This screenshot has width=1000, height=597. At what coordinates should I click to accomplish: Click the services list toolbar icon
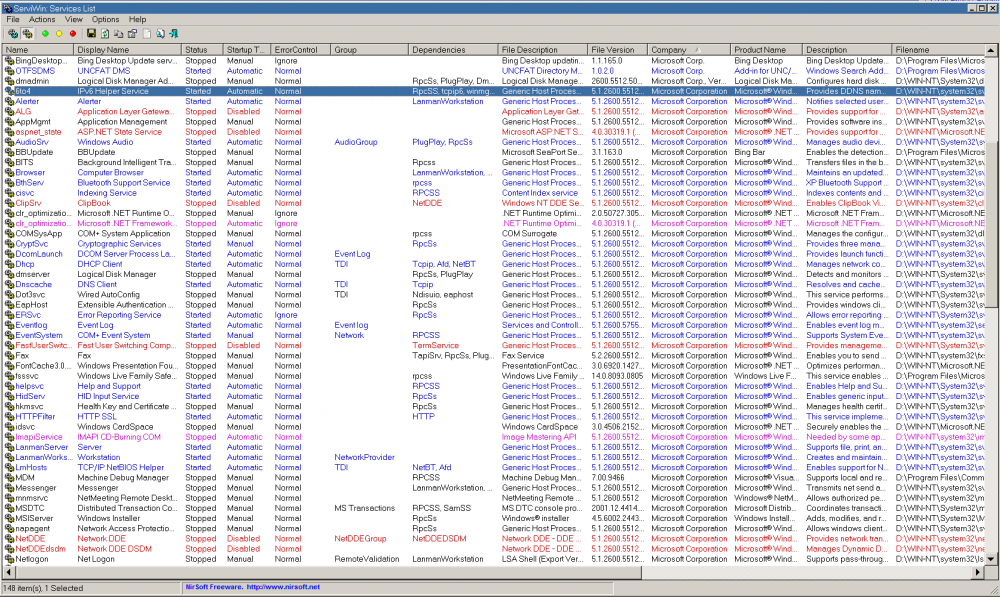tap(27, 33)
